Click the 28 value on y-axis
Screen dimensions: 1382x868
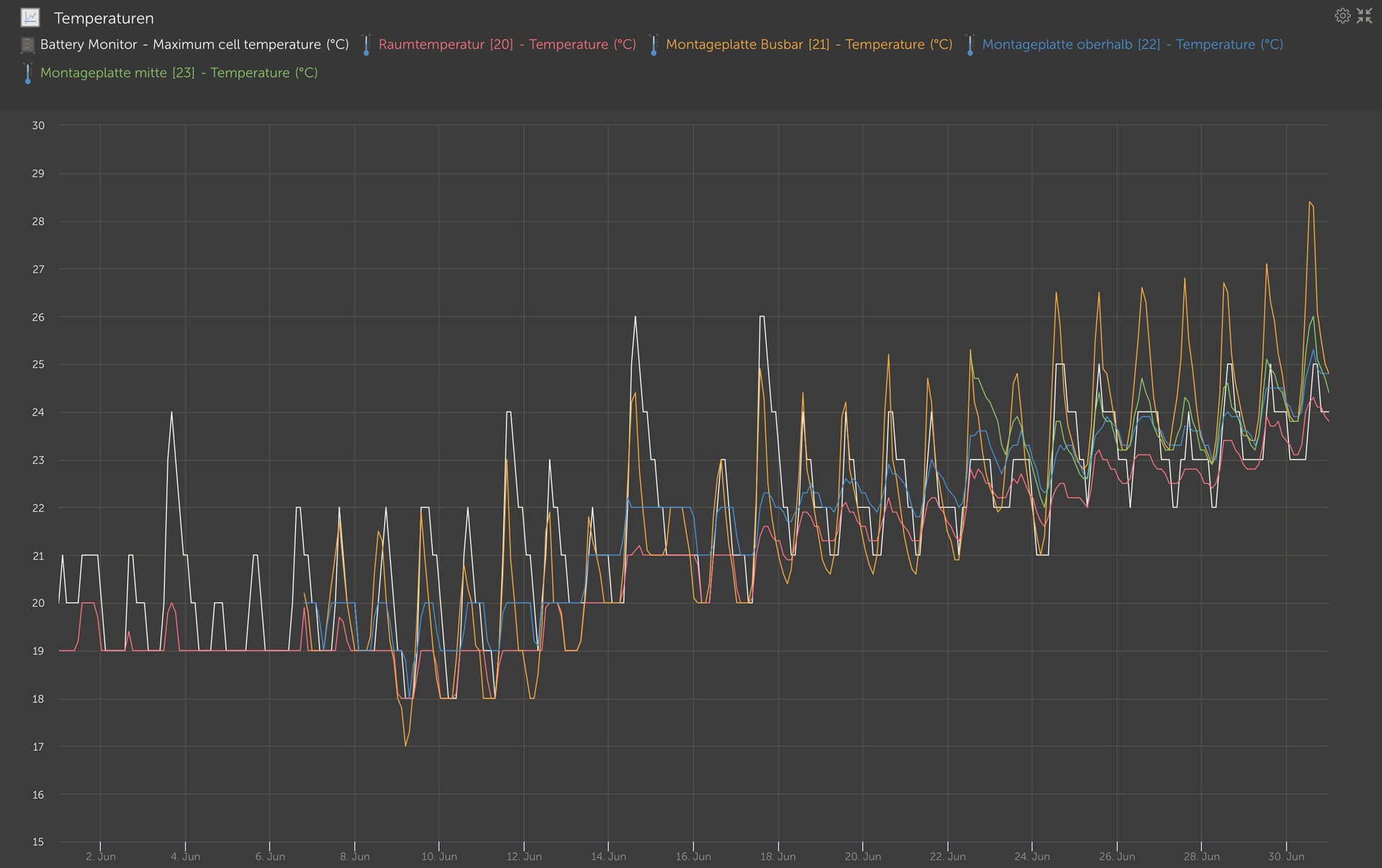(x=38, y=222)
